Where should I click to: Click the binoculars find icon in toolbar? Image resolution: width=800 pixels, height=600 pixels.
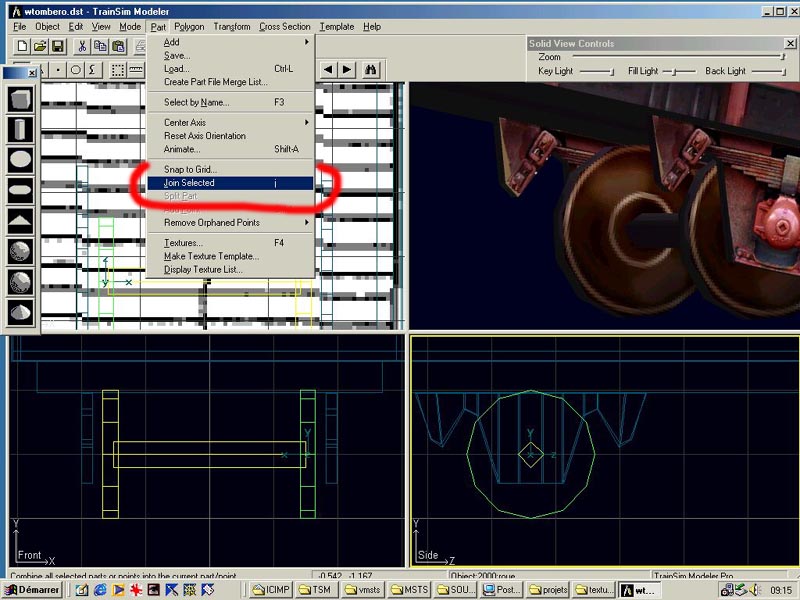371,69
